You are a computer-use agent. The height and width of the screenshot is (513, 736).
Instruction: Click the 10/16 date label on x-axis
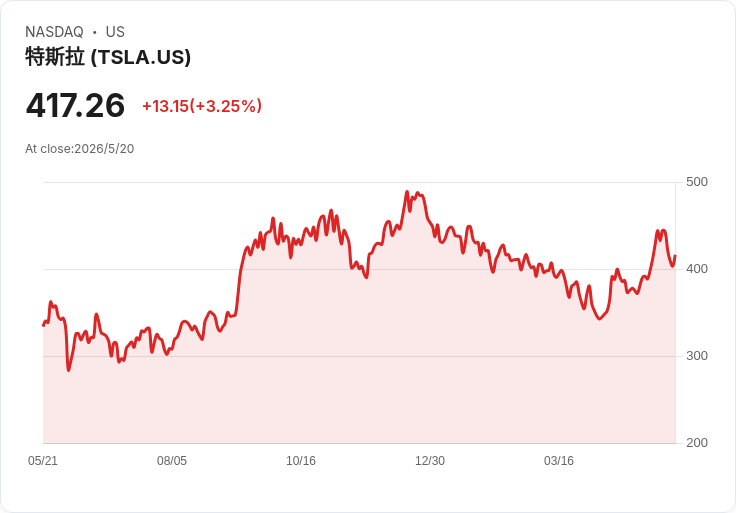pyautogui.click(x=301, y=460)
